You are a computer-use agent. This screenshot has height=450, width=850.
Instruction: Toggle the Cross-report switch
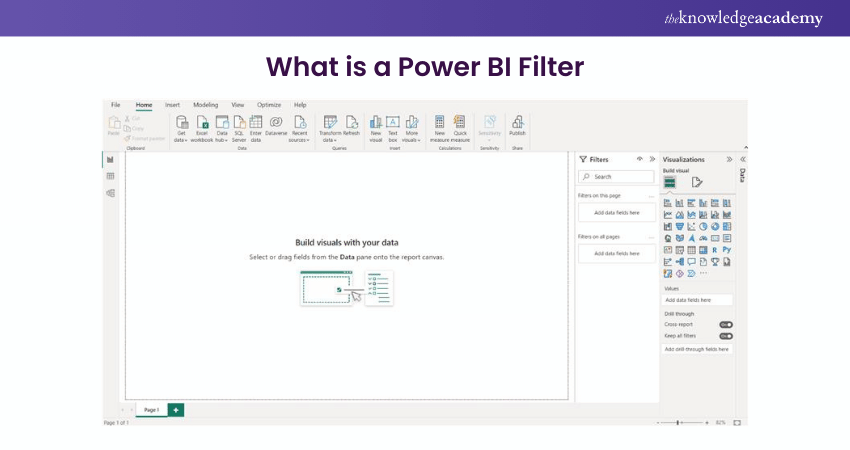[726, 324]
